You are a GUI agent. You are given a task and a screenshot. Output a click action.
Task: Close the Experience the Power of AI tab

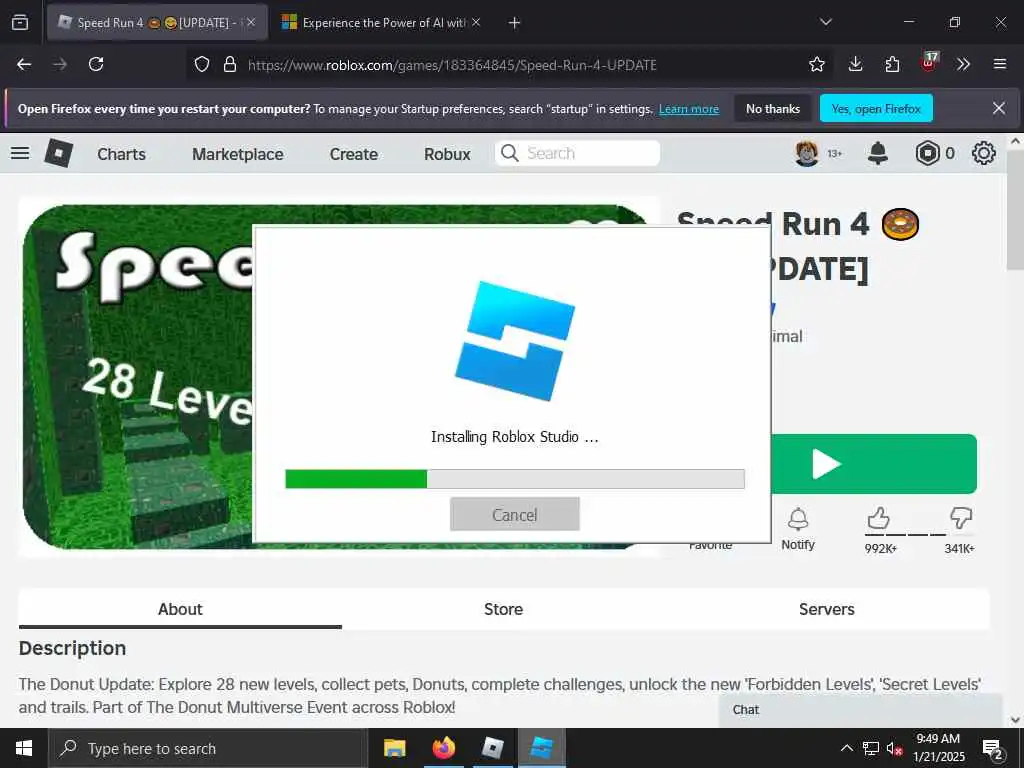coord(476,23)
